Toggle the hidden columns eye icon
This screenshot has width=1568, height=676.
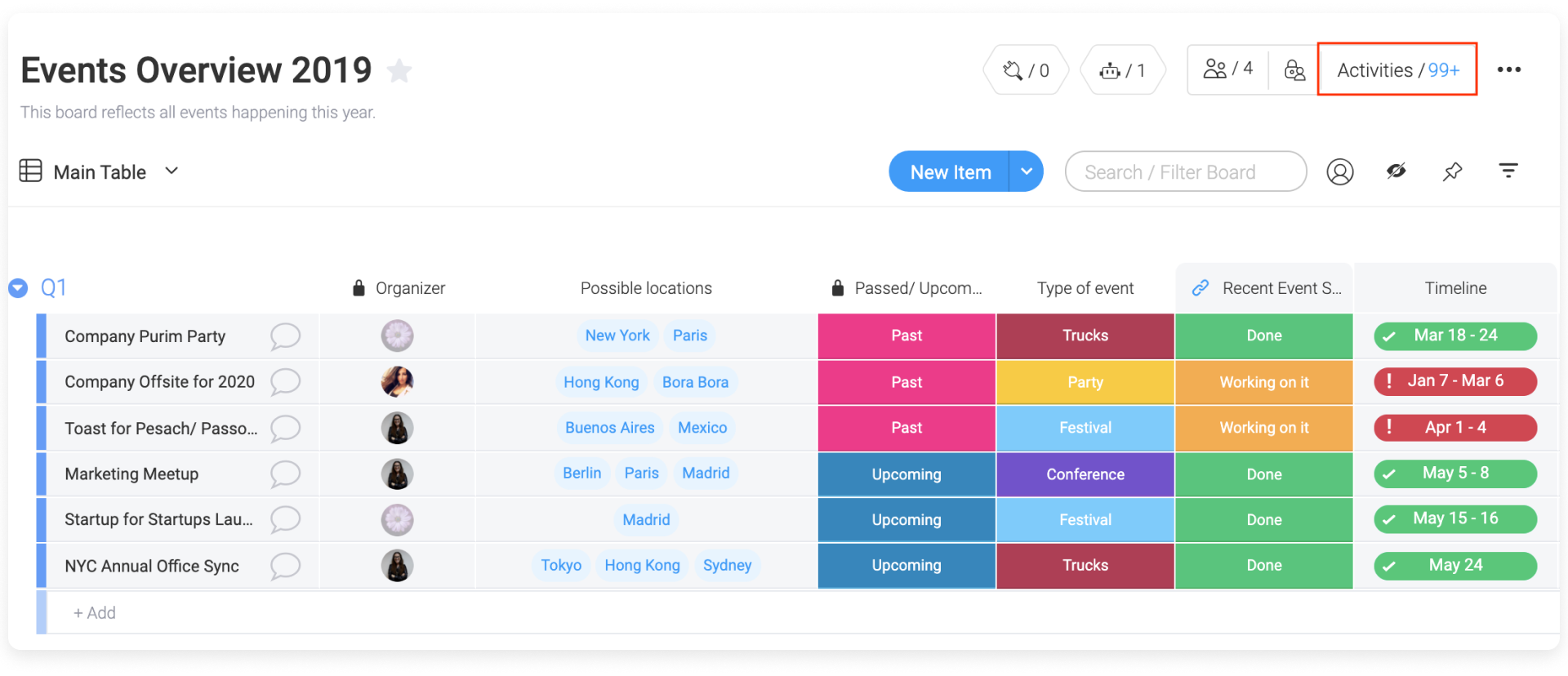(1396, 171)
